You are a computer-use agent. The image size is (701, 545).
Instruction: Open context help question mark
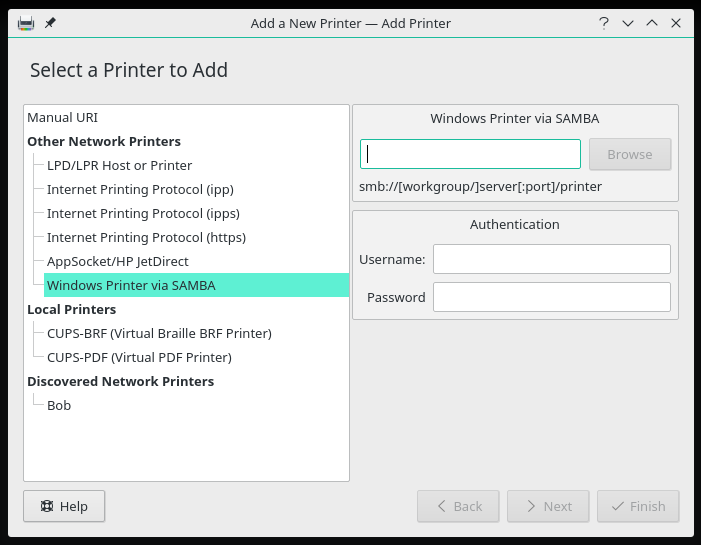click(x=604, y=23)
